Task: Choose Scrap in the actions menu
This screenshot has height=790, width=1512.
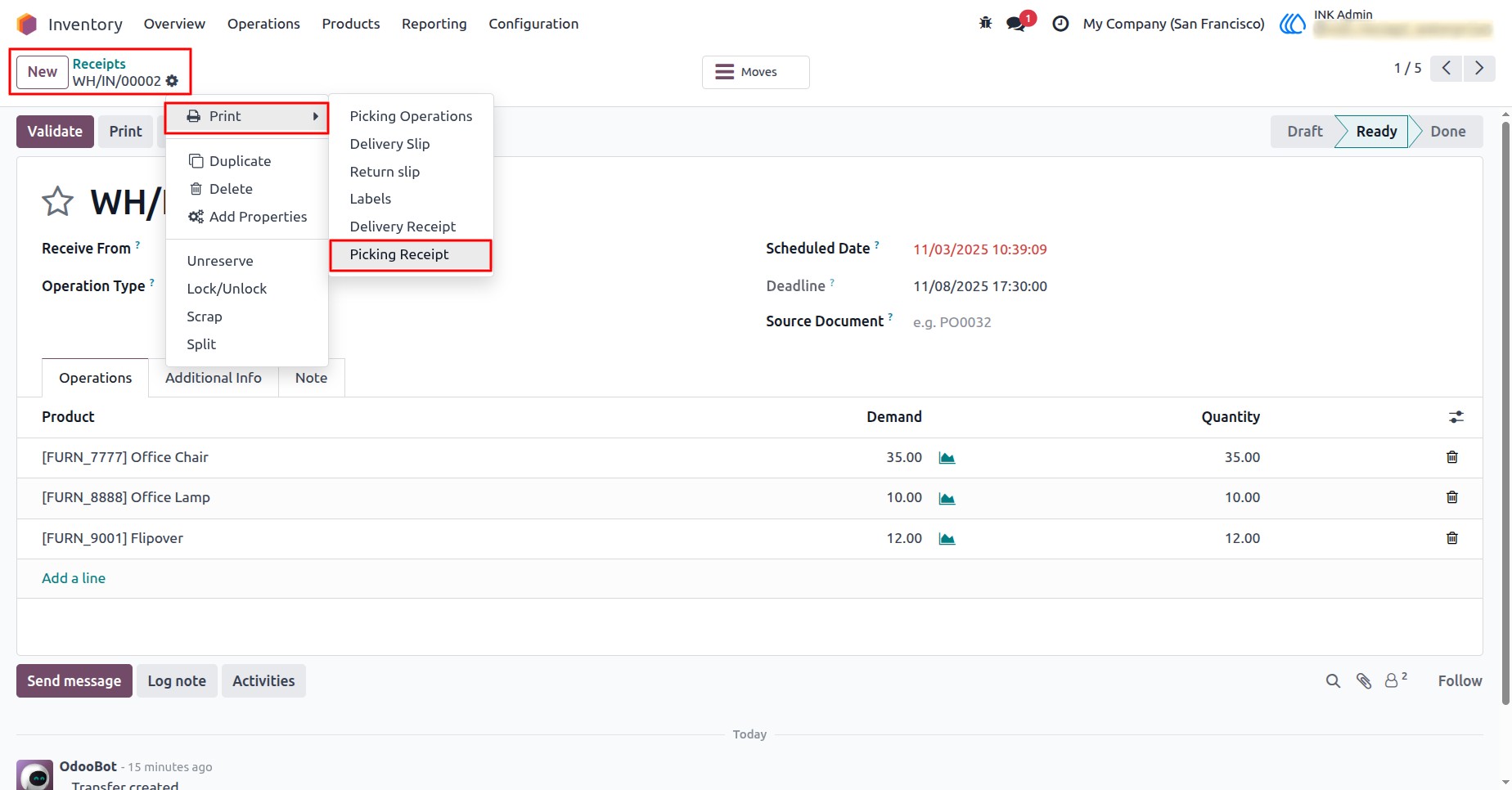Action: coord(247,316)
